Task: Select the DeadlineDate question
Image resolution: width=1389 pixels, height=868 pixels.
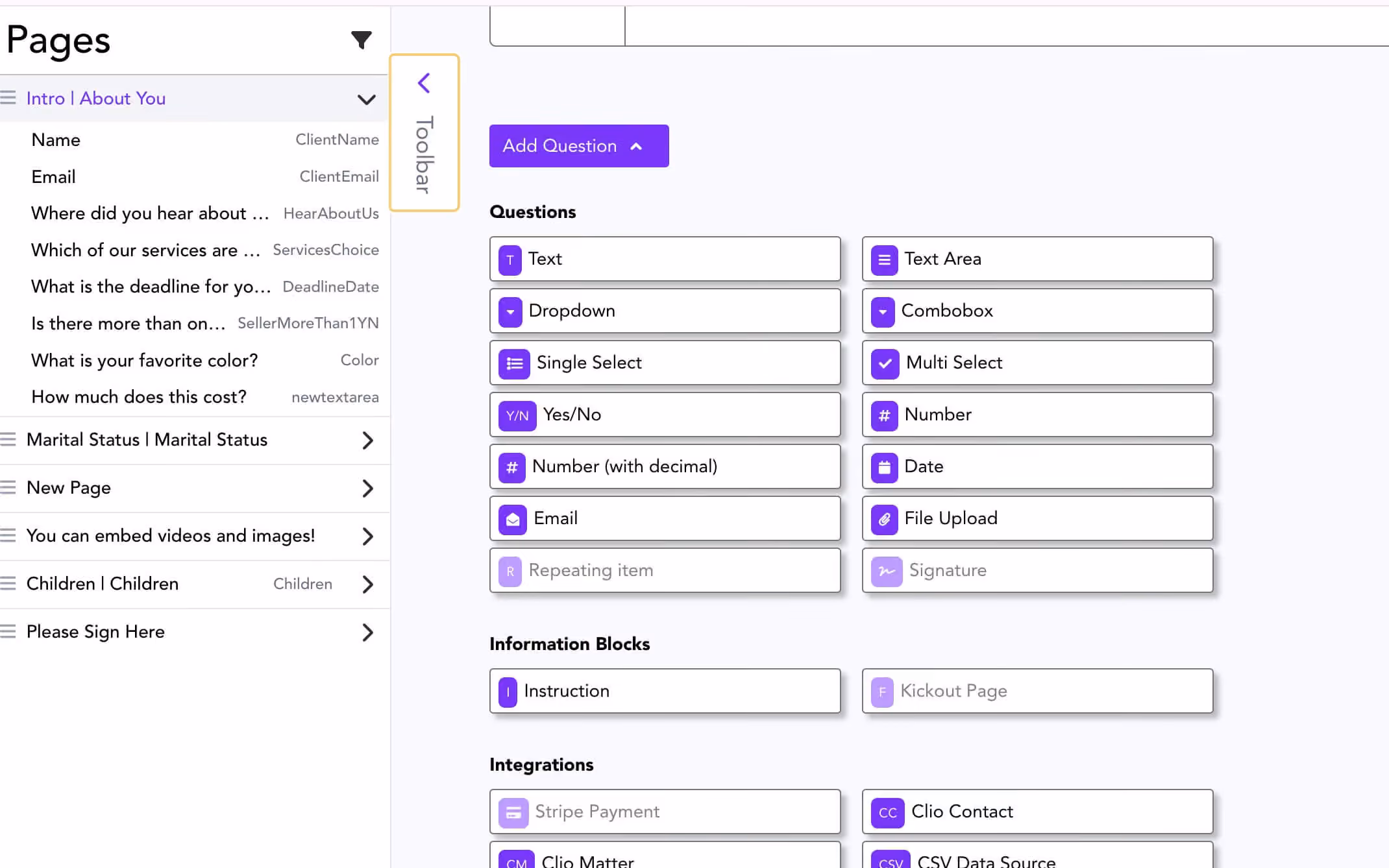Action: [x=205, y=287]
